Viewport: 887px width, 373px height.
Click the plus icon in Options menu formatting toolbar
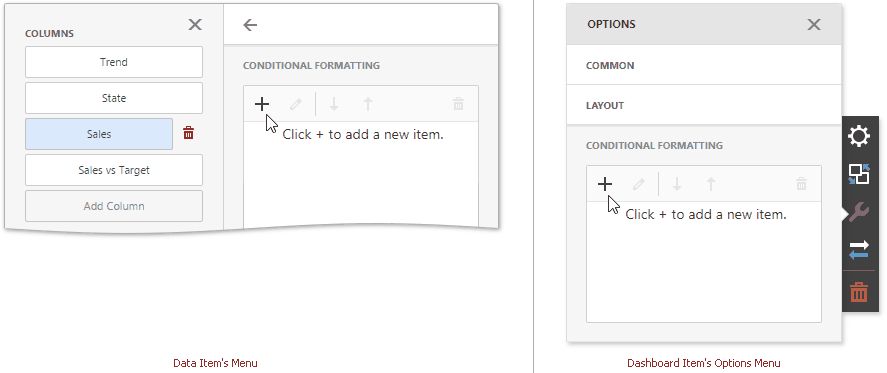[605, 184]
